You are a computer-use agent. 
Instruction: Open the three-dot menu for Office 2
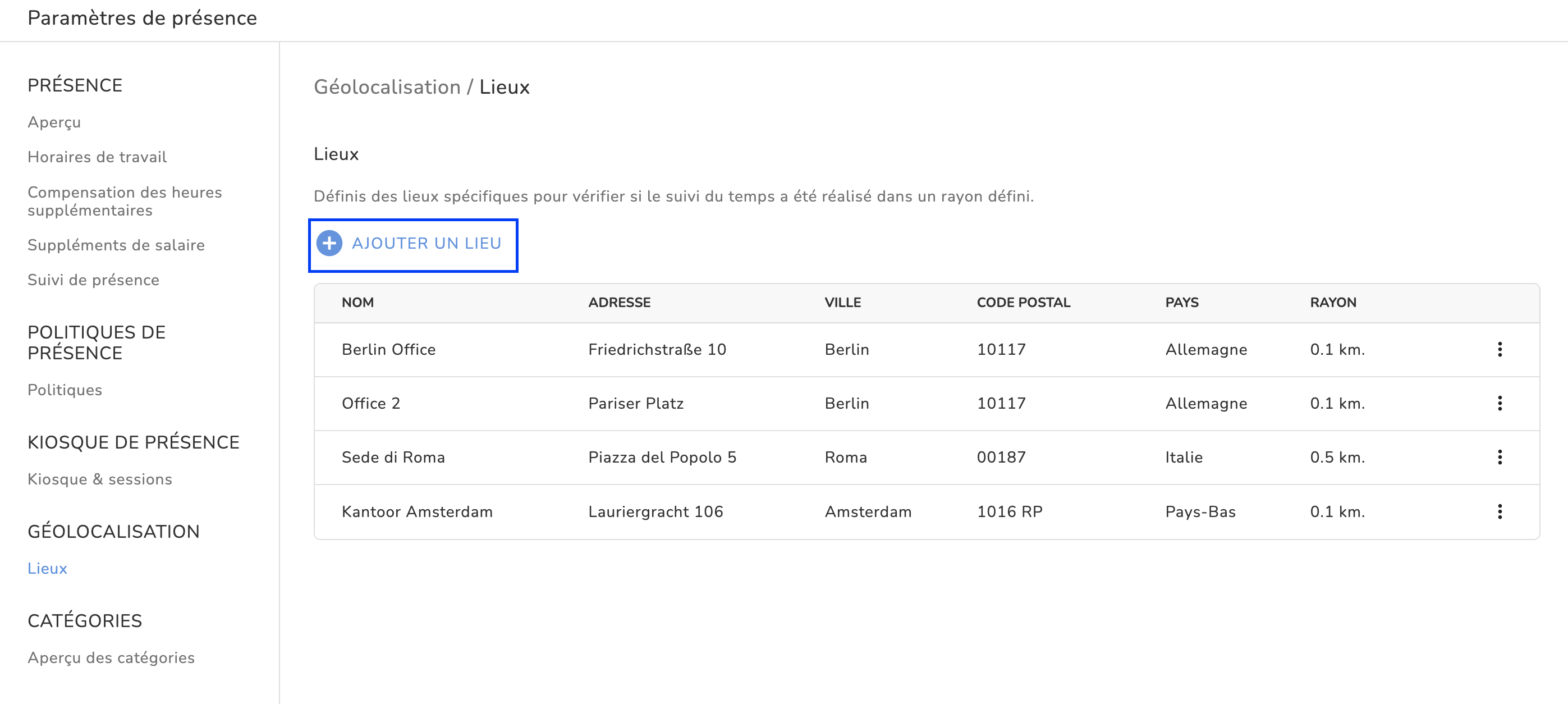click(1499, 403)
